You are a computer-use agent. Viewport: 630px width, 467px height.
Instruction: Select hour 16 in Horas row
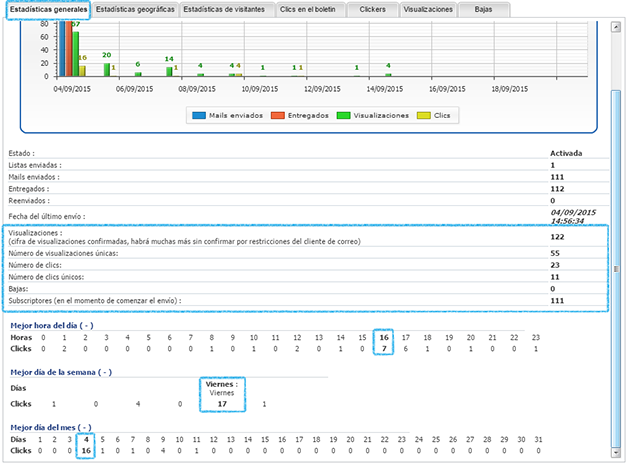click(384, 338)
